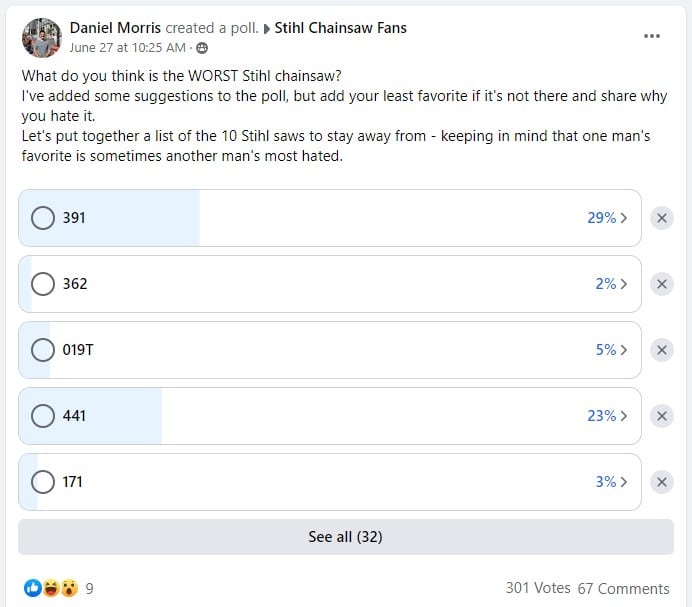Select the 019T radio button
The width and height of the screenshot is (692, 607).
tap(43, 350)
